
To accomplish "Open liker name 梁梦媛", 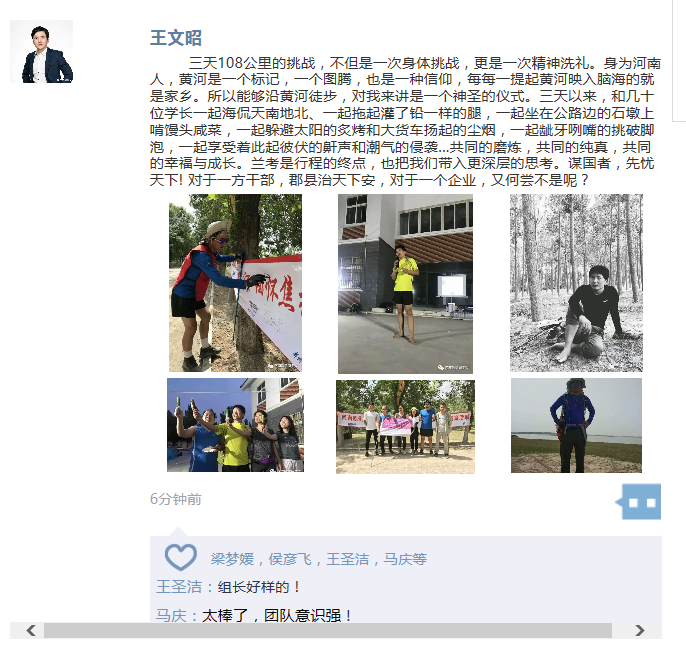I will coord(232,559).
